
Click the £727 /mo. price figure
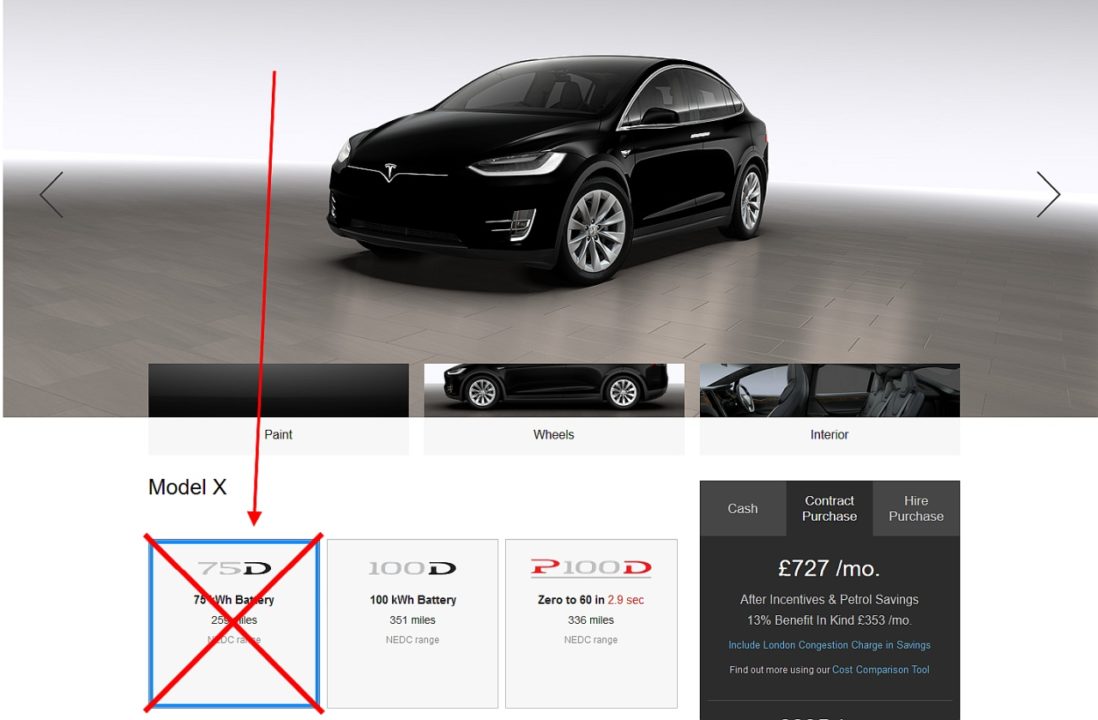829,568
